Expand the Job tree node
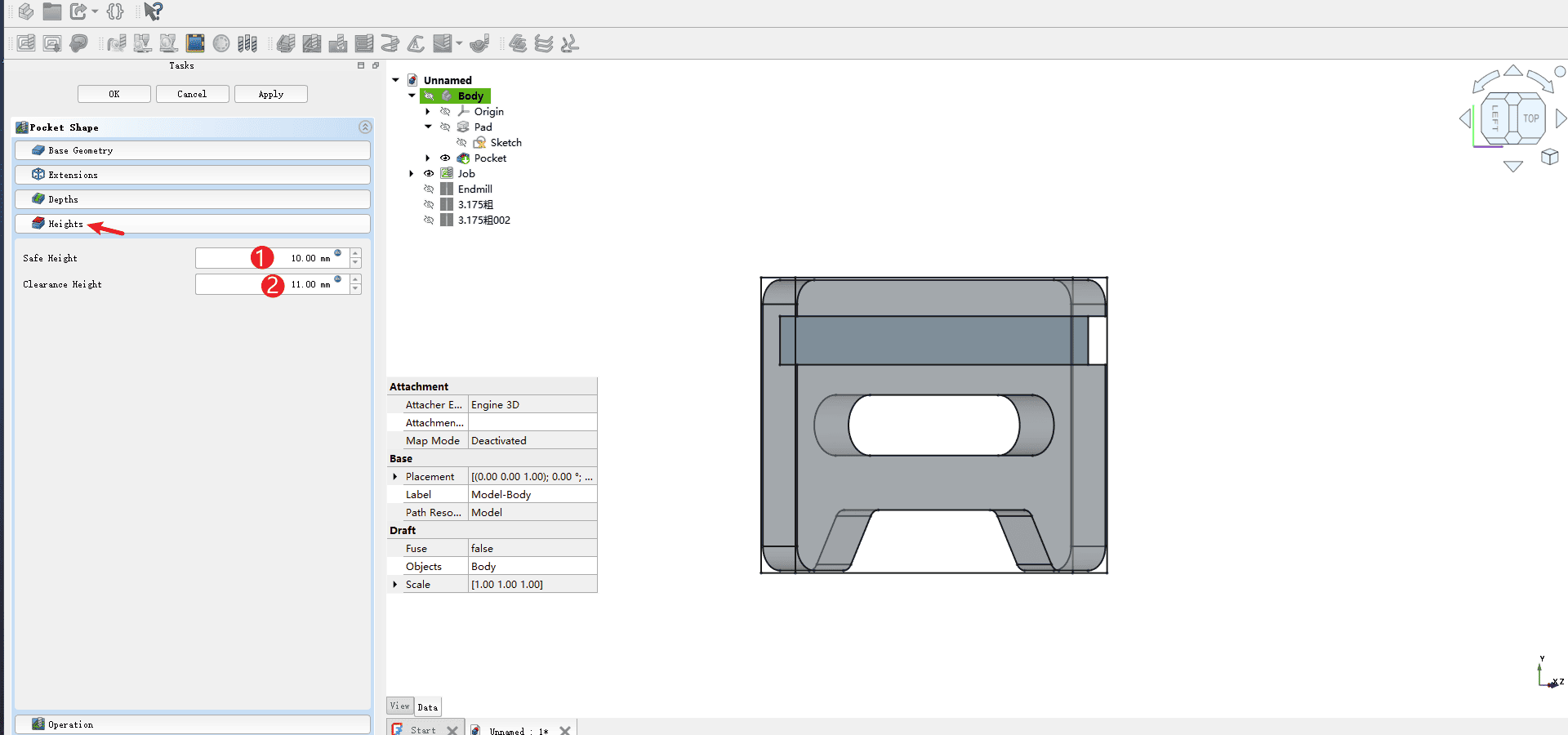This screenshot has height=735, width=1568. [412, 174]
